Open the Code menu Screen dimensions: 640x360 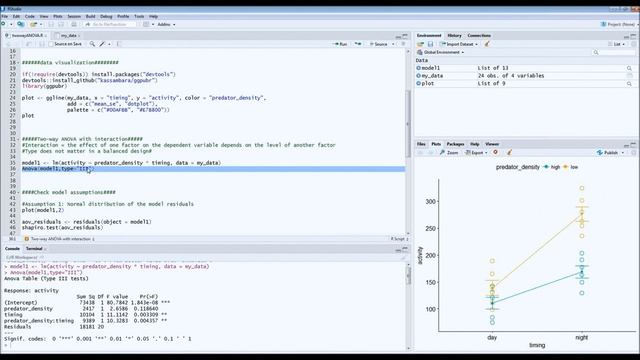click(x=30, y=16)
